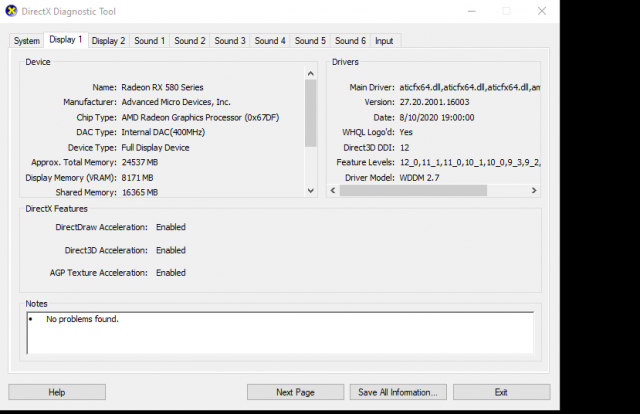Select the Display 1 tab
640x414 pixels.
[x=66, y=40]
